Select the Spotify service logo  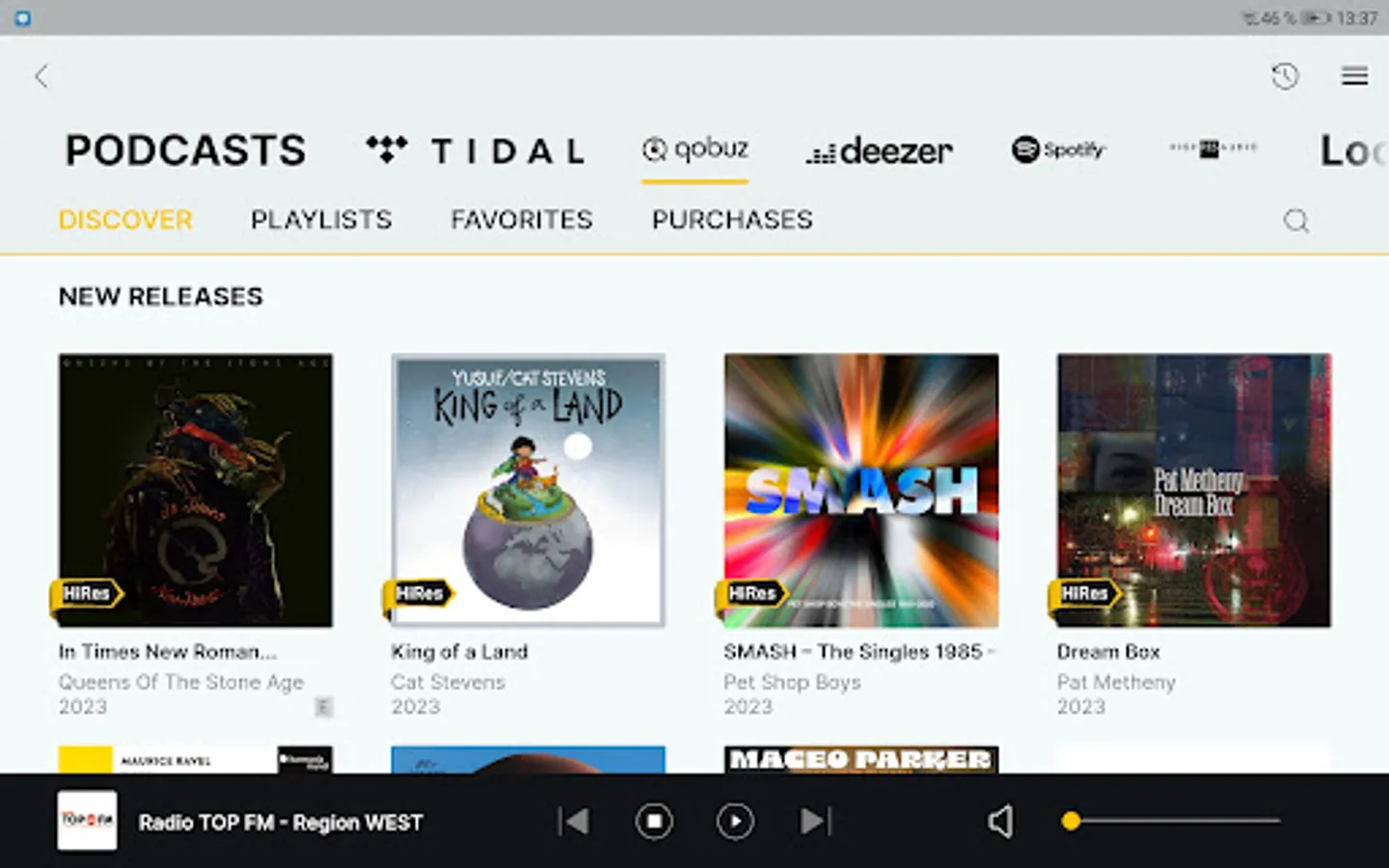[x=1057, y=149]
